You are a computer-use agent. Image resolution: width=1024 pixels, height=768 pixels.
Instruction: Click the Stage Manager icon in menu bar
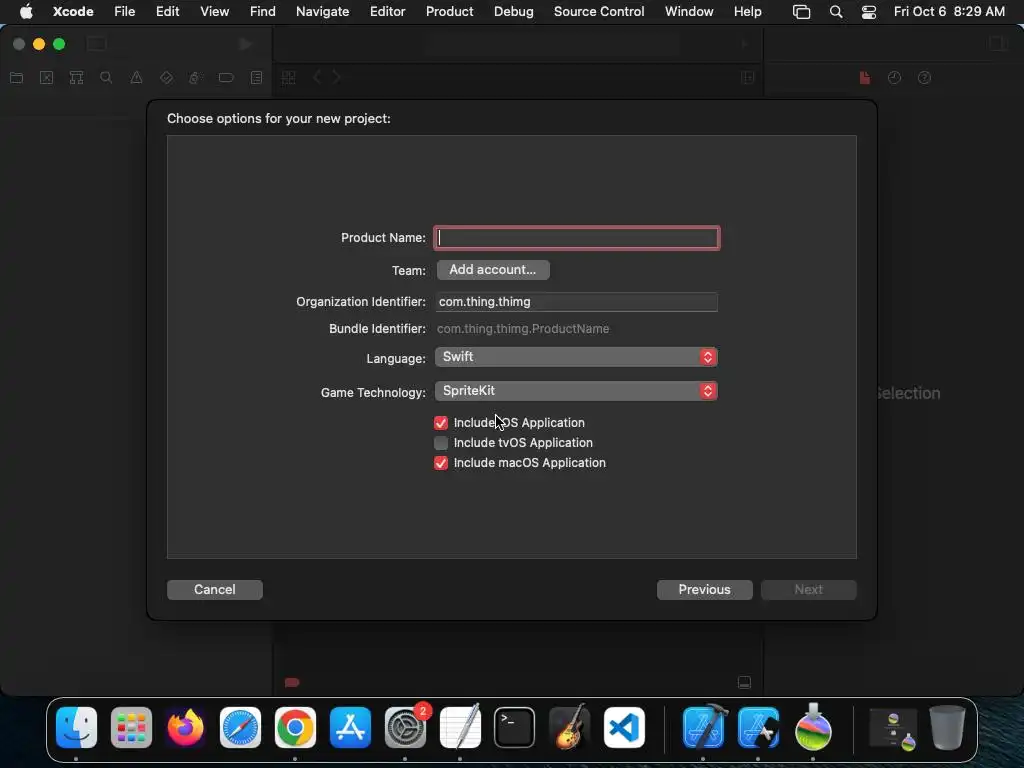pyautogui.click(x=801, y=11)
